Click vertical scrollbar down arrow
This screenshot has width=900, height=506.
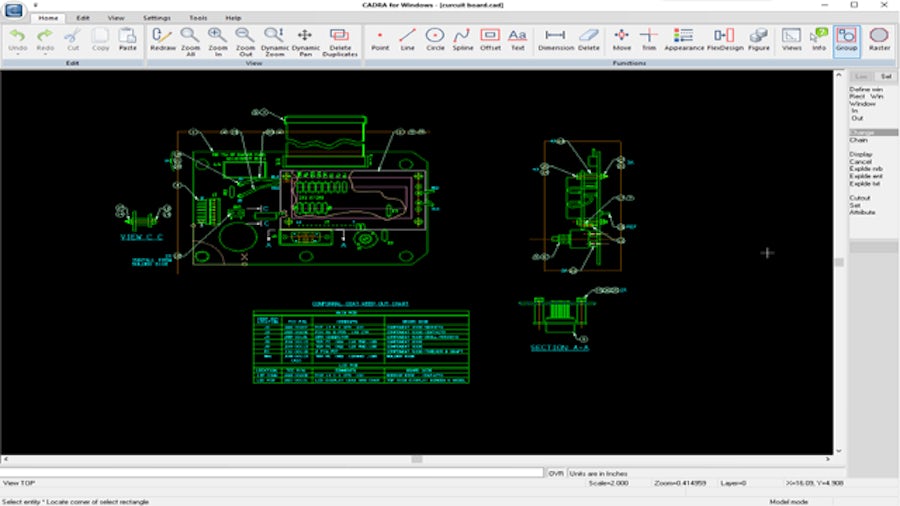839,451
